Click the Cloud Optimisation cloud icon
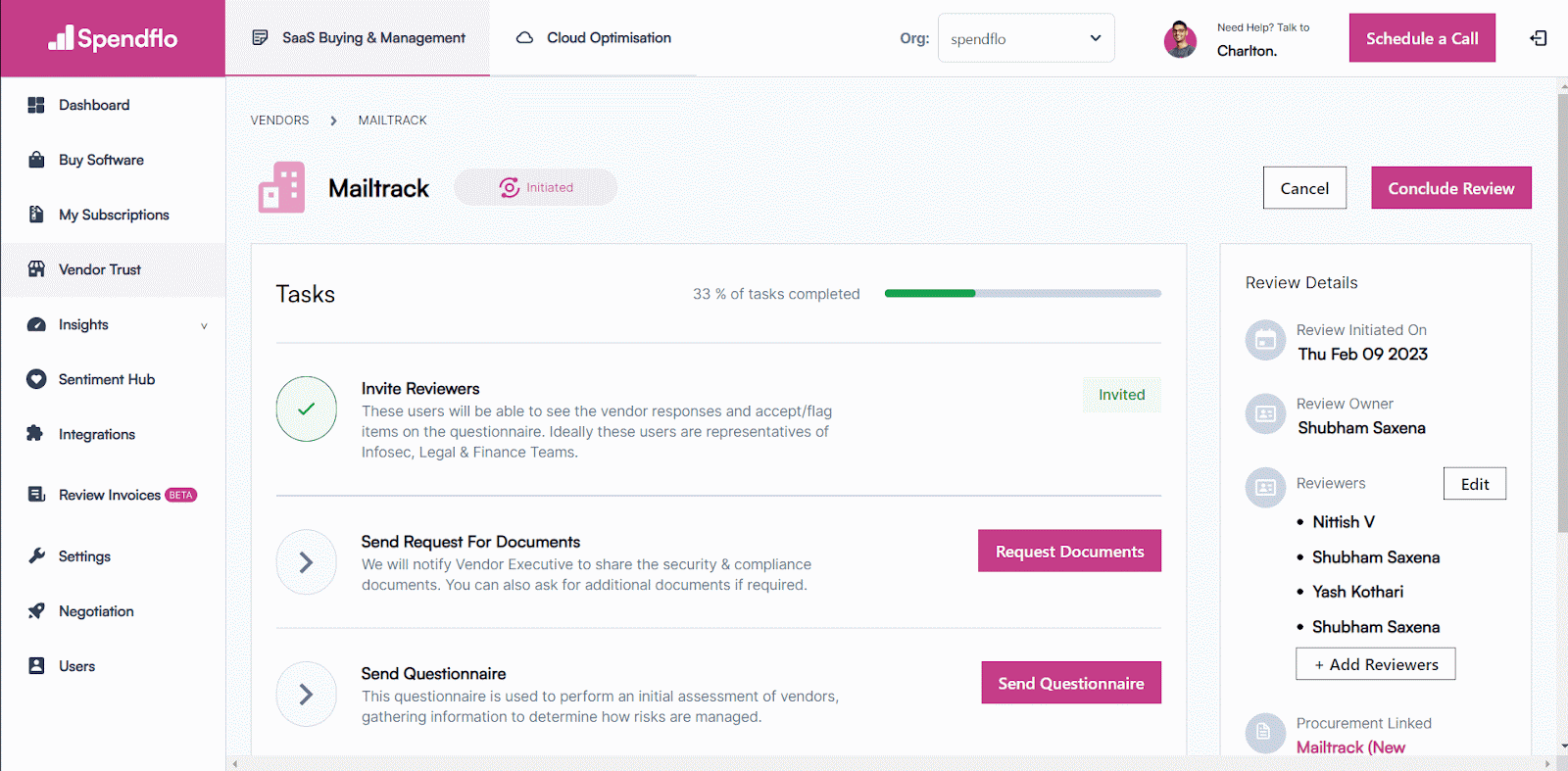Screen dimensions: 1568x771 (x=524, y=38)
